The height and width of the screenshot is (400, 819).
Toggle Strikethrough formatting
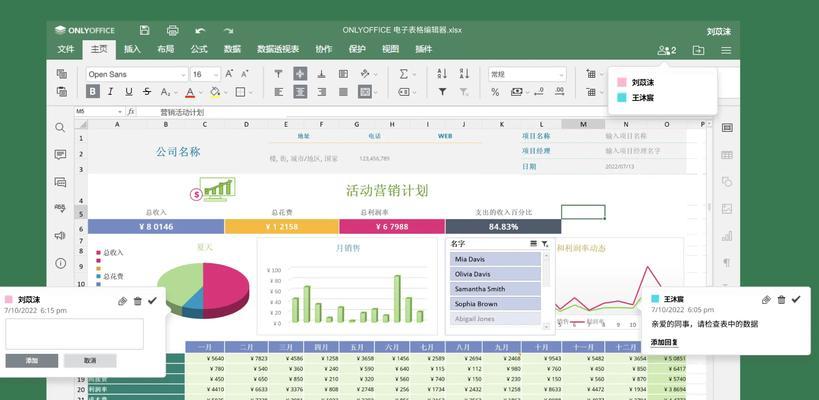(147, 92)
